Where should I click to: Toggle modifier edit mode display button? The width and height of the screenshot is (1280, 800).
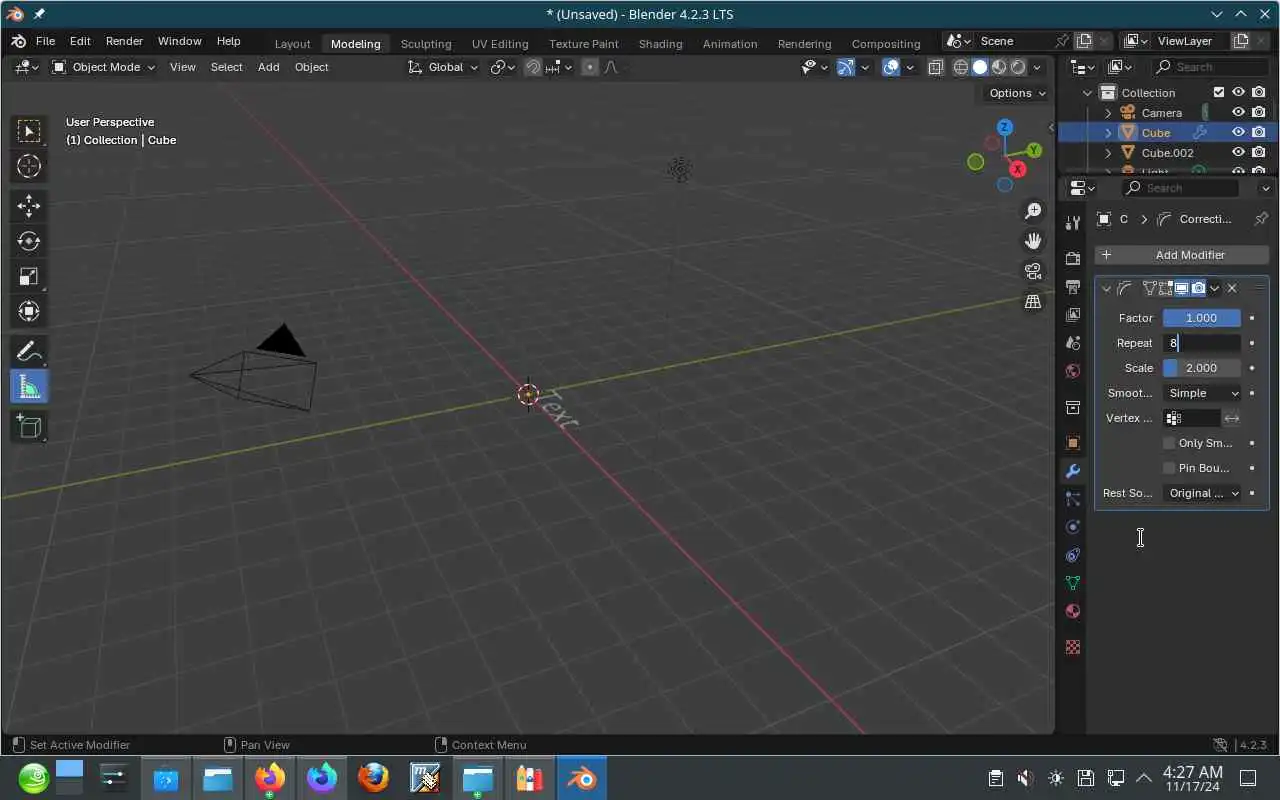(x=1166, y=288)
